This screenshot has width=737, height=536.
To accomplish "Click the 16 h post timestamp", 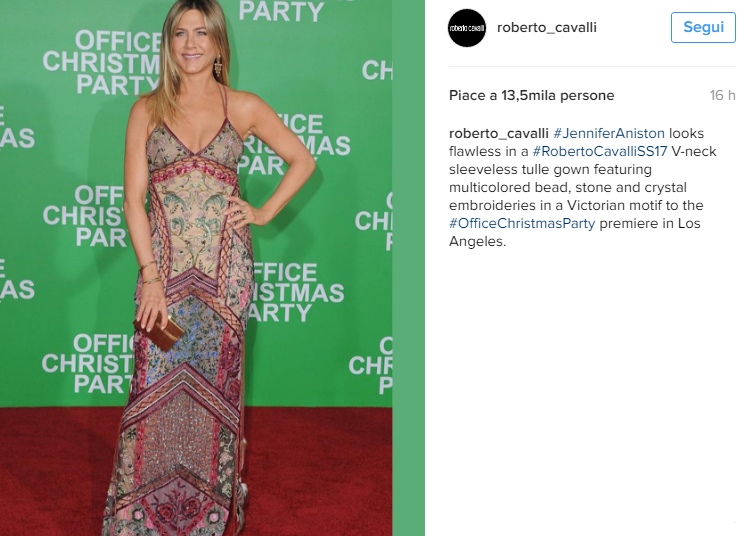I will pyautogui.click(x=722, y=95).
